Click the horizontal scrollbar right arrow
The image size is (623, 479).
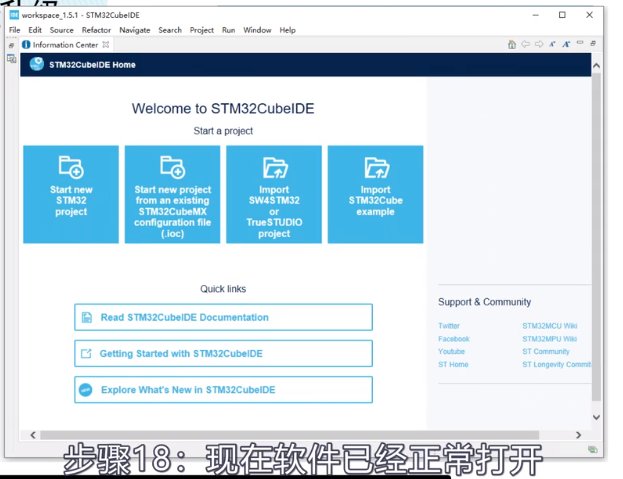(578, 435)
